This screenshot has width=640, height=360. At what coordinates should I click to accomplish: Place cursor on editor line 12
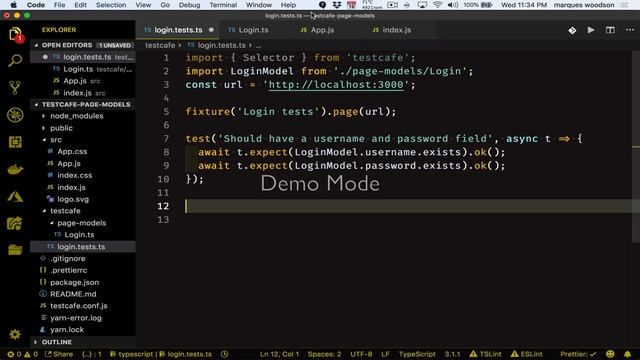[x=408, y=206]
